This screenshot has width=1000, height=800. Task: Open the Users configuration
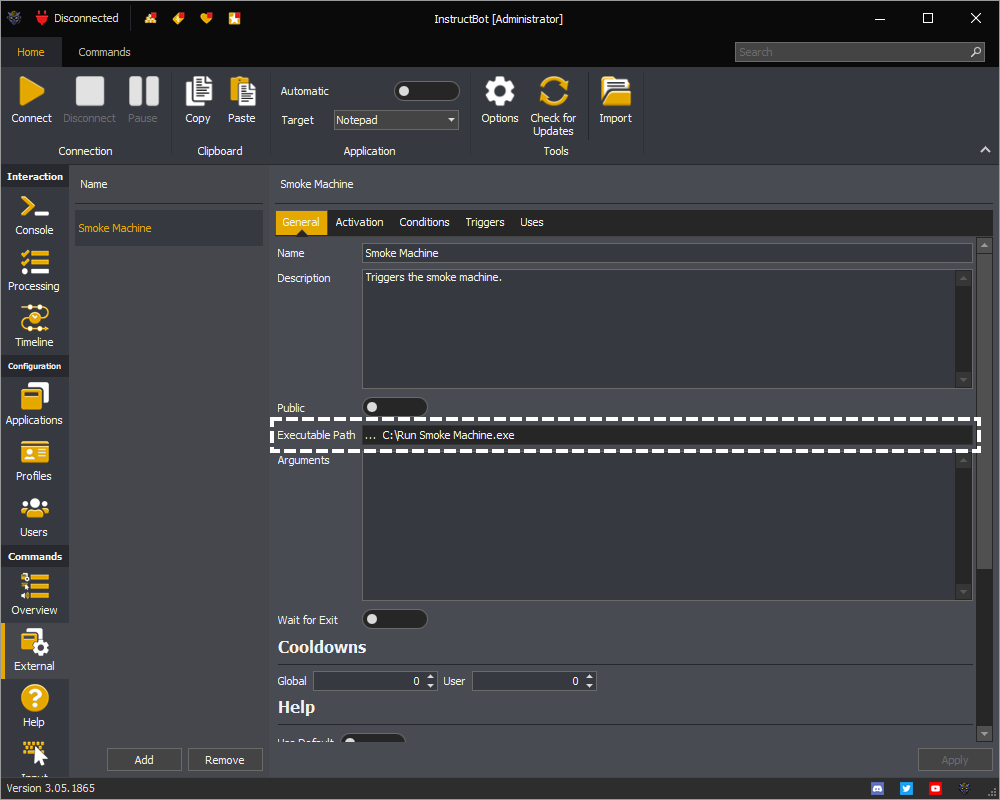point(34,517)
